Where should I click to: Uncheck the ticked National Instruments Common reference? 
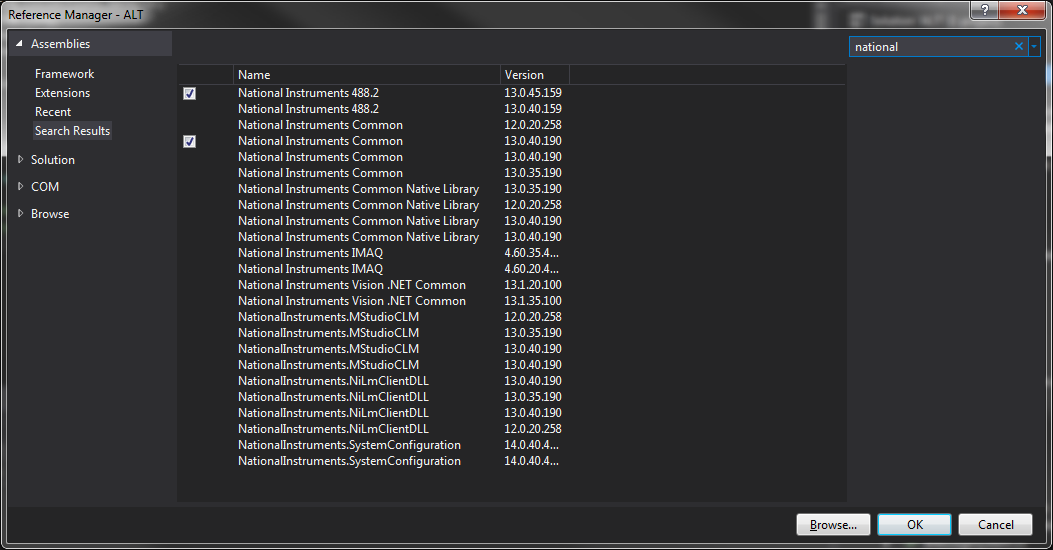click(x=189, y=142)
